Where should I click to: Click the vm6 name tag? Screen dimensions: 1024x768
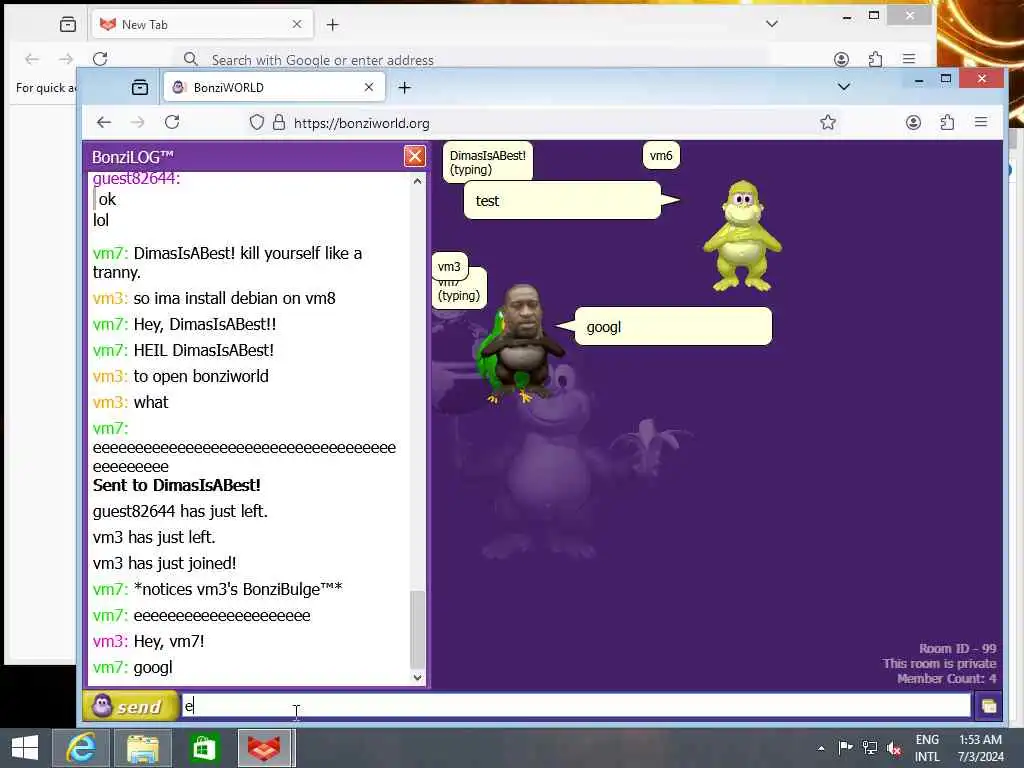tap(661, 155)
